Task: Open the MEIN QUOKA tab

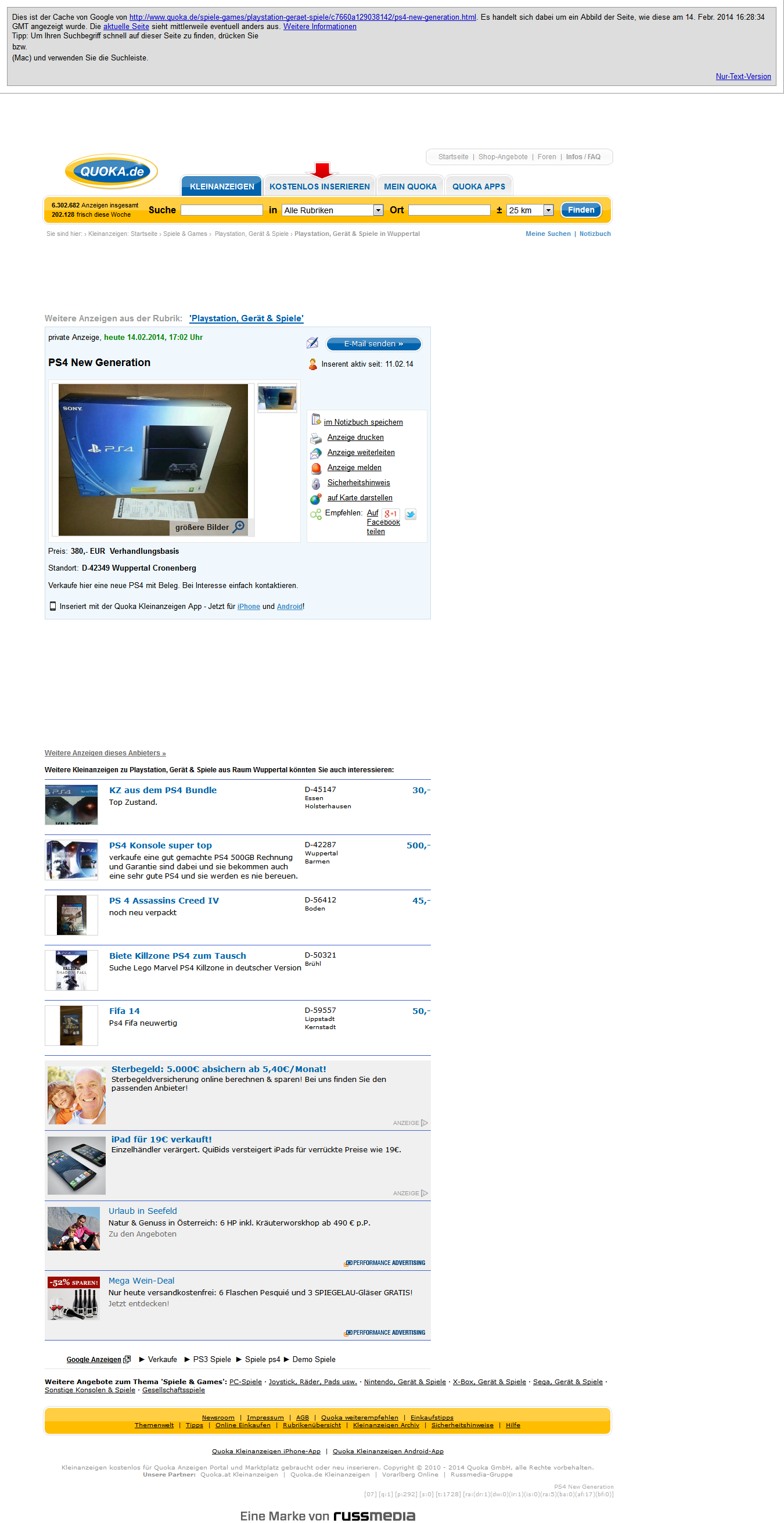Action: pos(410,187)
